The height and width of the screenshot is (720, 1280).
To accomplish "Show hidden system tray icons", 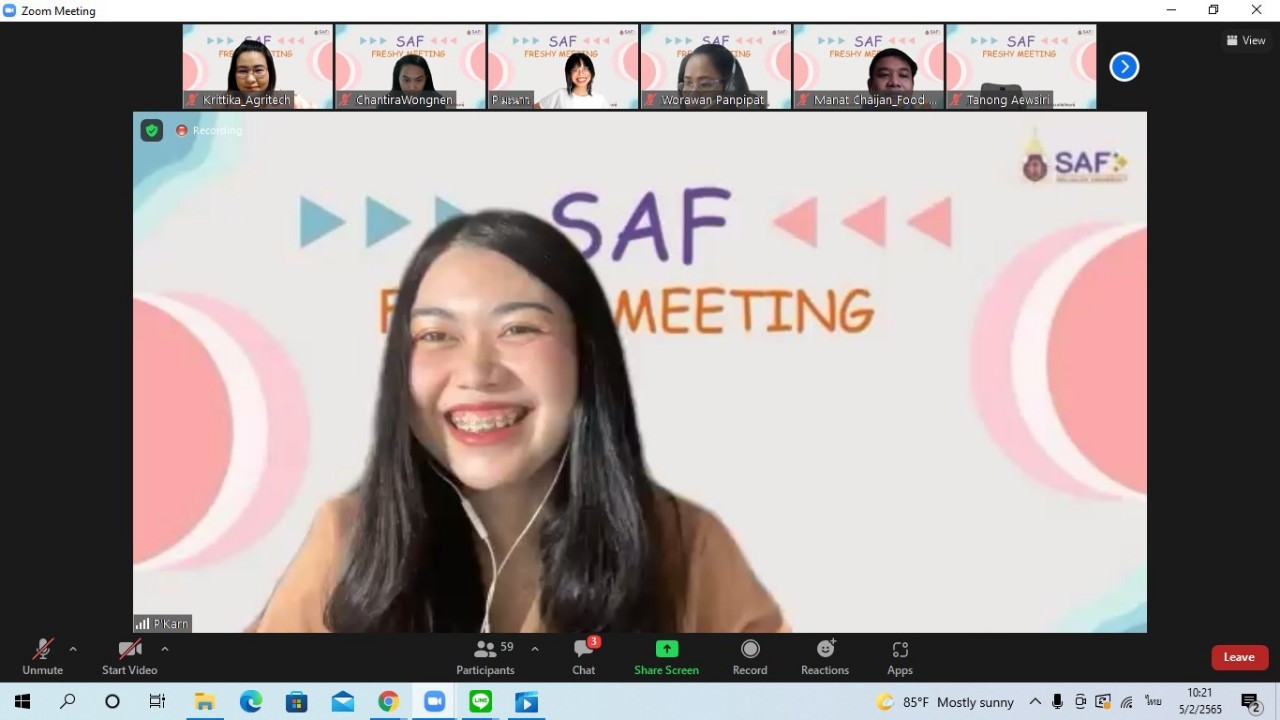I will [x=1035, y=702].
